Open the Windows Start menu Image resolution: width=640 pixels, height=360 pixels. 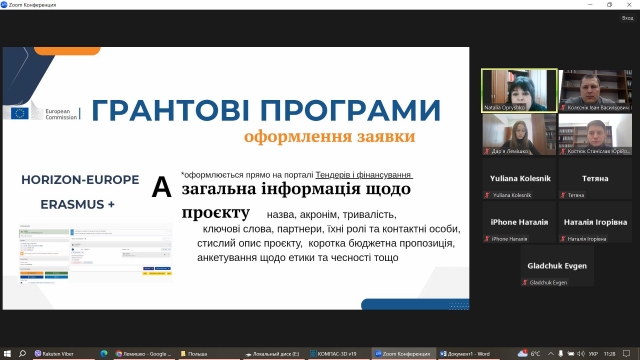click(7, 353)
